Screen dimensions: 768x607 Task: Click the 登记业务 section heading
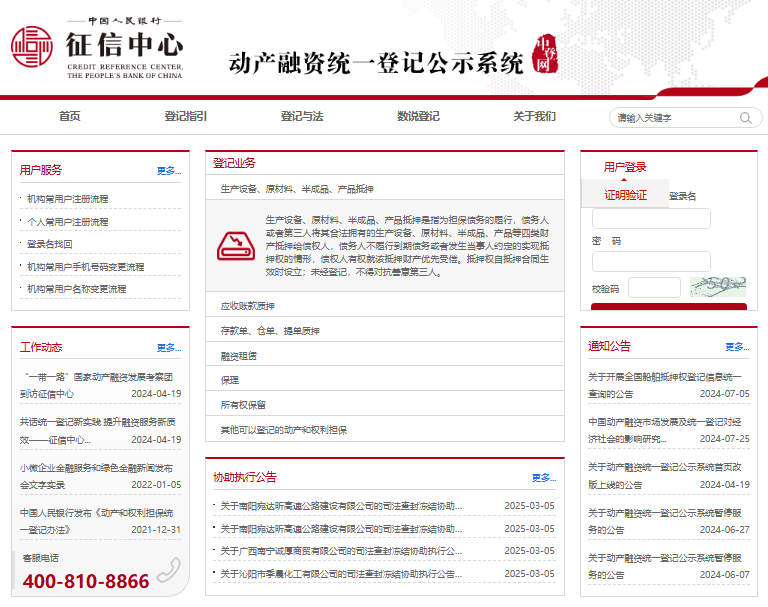234,163
